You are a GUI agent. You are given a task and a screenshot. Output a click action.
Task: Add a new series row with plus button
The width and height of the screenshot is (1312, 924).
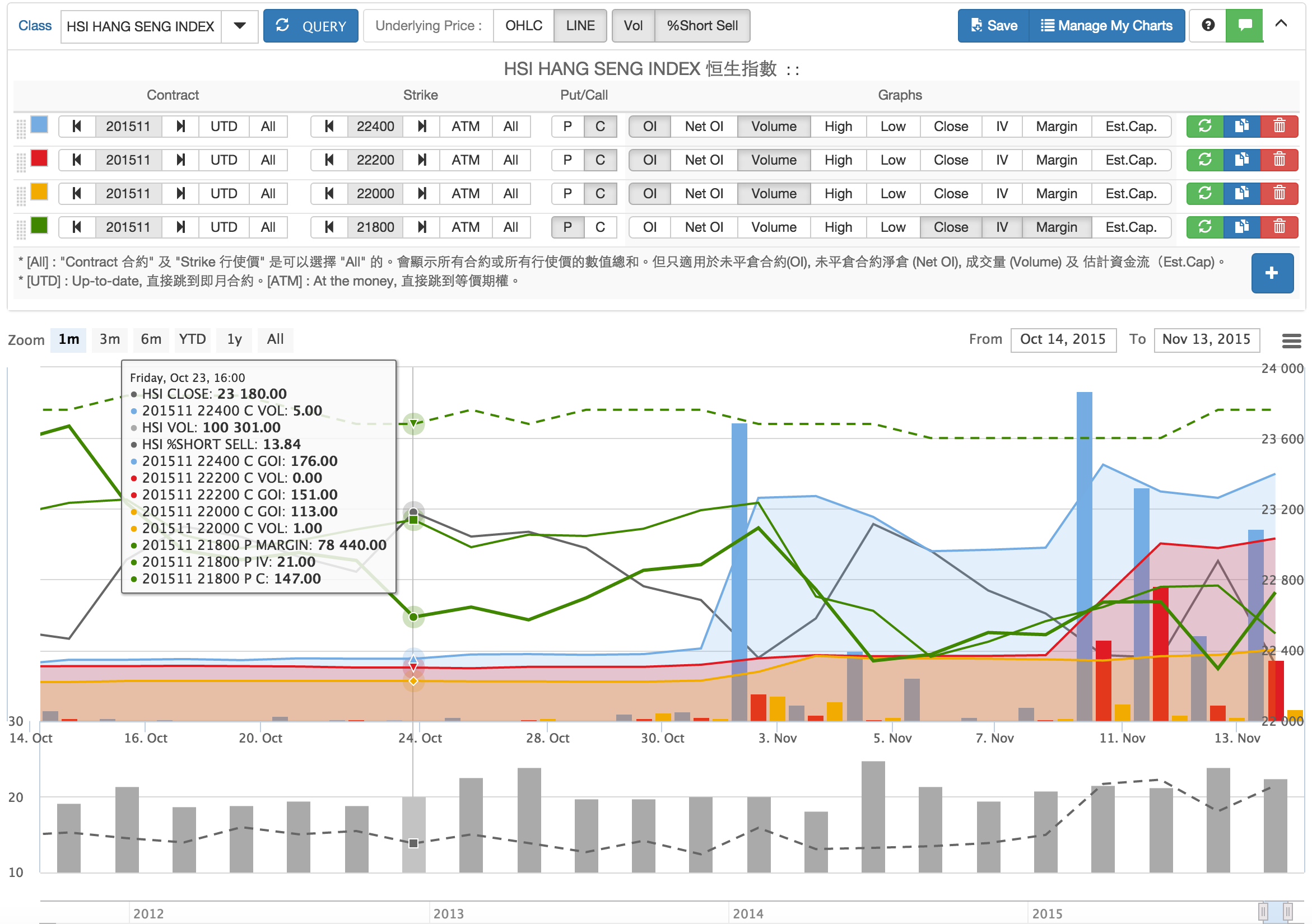1272,273
